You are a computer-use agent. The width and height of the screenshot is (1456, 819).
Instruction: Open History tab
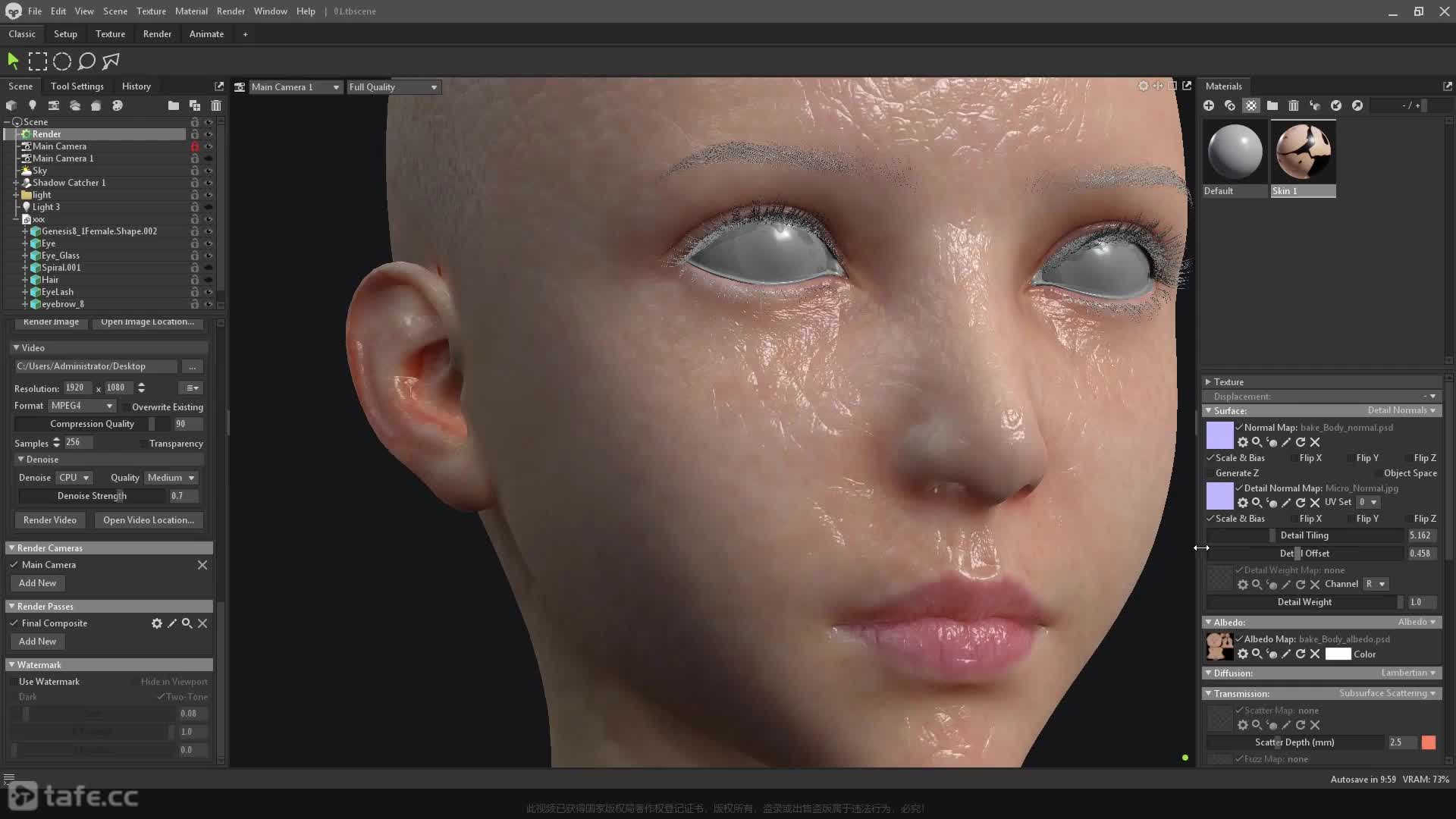point(136,86)
